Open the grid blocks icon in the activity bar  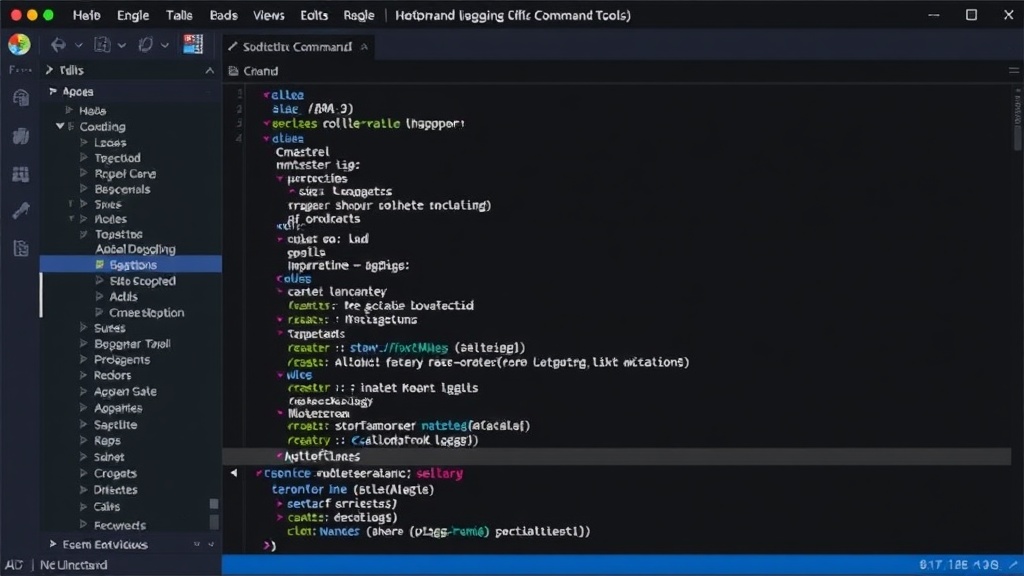(x=21, y=174)
